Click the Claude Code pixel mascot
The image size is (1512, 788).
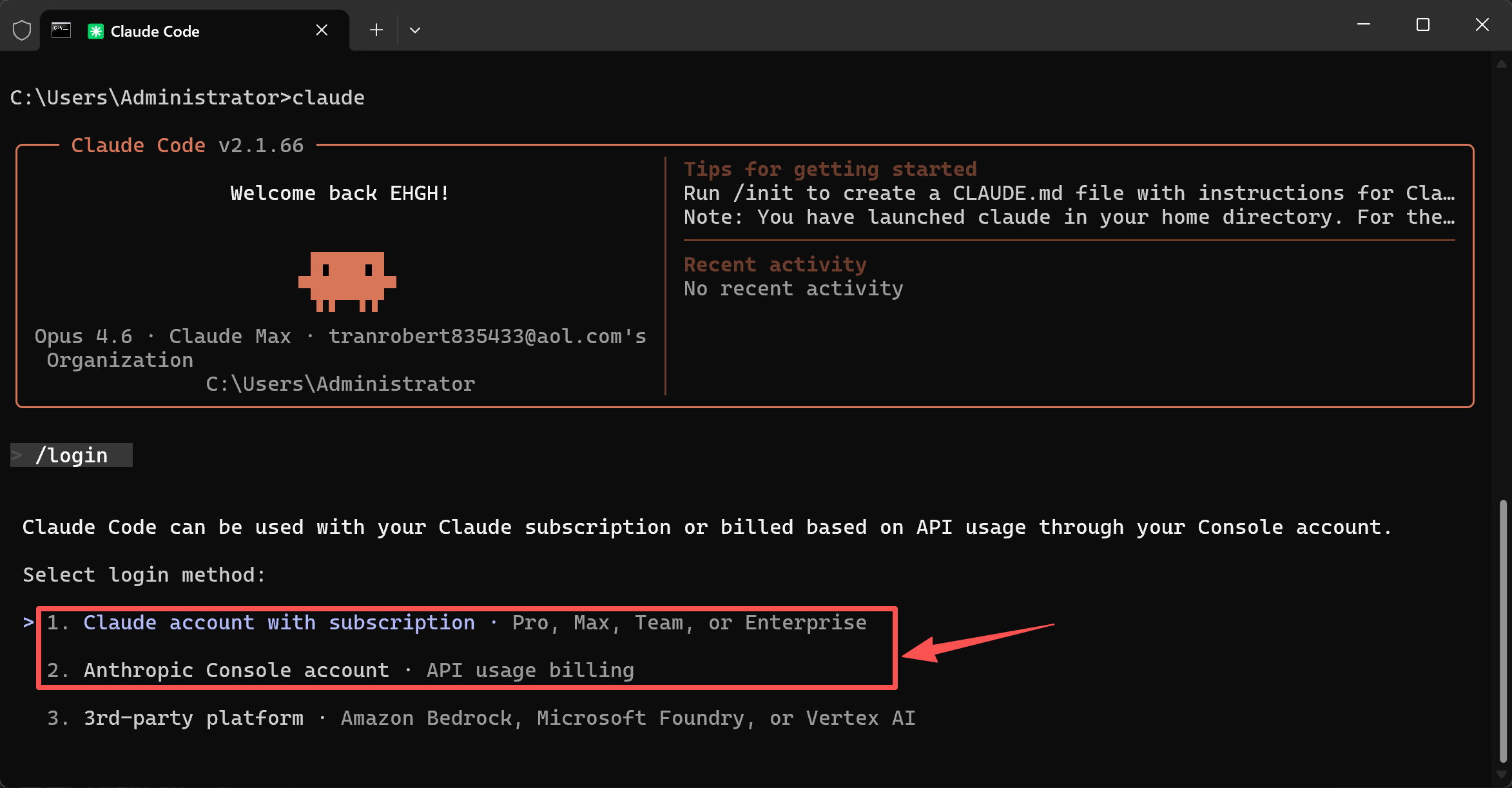pos(347,282)
